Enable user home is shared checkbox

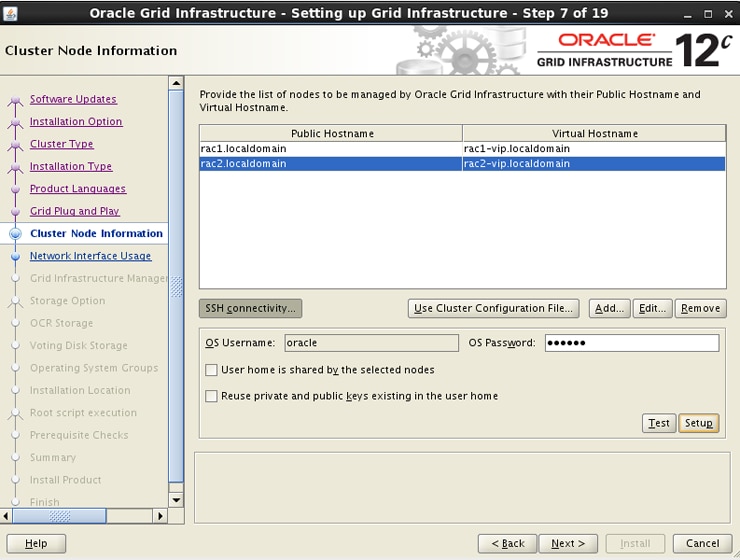pyautogui.click(x=211, y=370)
